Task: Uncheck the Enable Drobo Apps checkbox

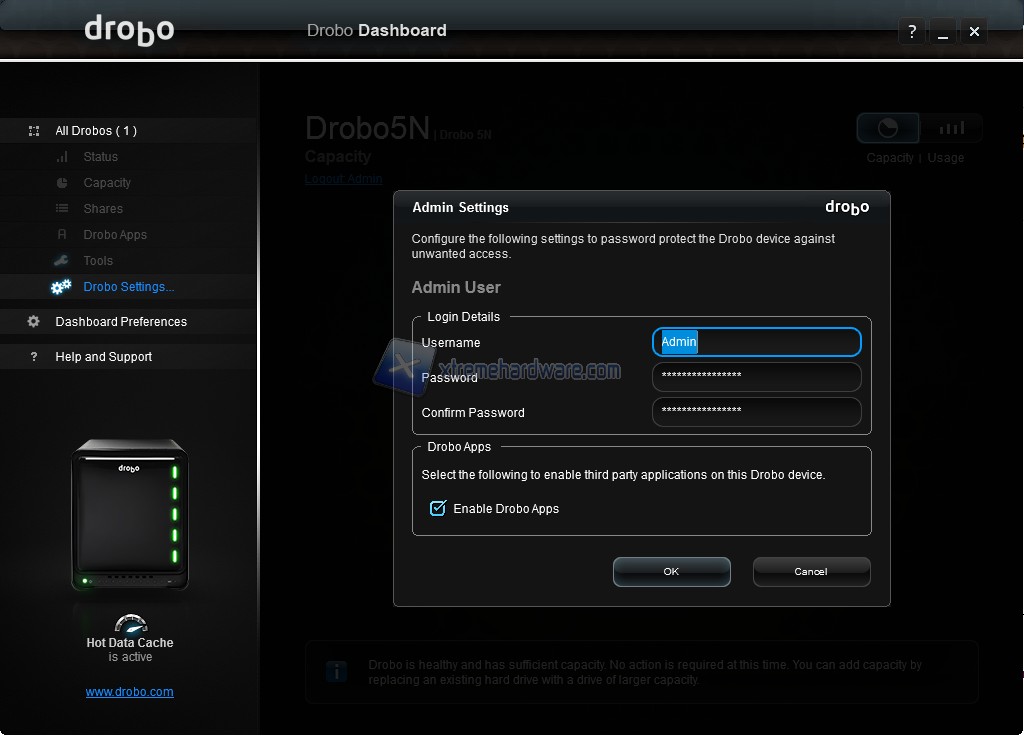Action: 437,509
